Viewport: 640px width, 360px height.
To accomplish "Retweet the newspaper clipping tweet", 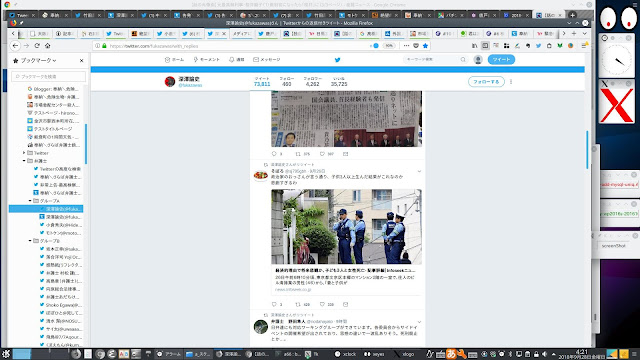I will point(298,154).
